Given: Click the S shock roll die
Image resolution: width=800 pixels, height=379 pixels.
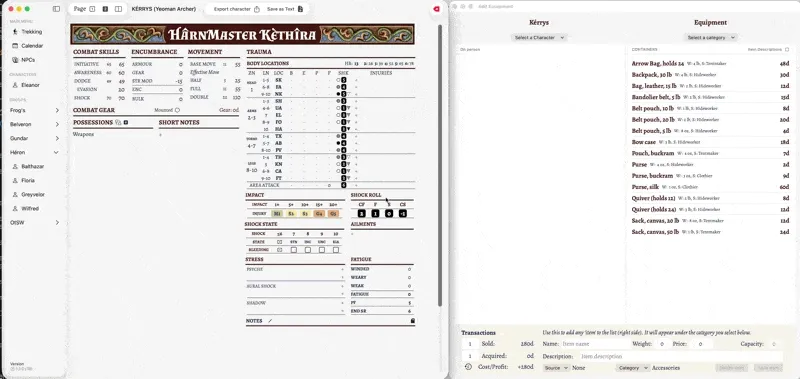Looking at the screenshot, I should point(389,213).
